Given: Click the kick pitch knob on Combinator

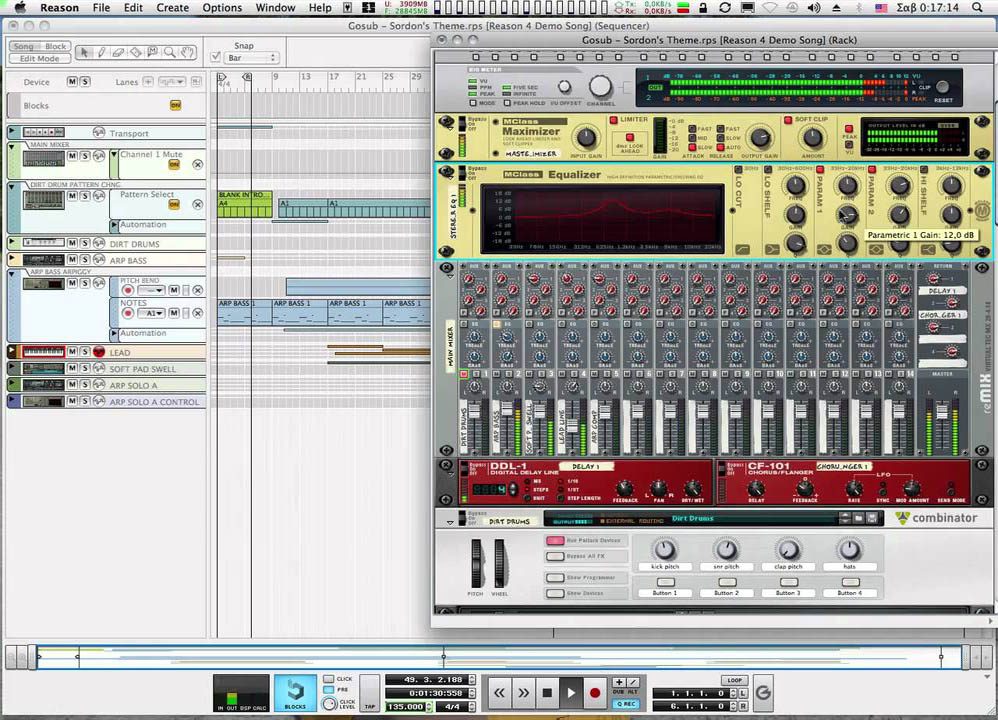Looking at the screenshot, I should (664, 549).
